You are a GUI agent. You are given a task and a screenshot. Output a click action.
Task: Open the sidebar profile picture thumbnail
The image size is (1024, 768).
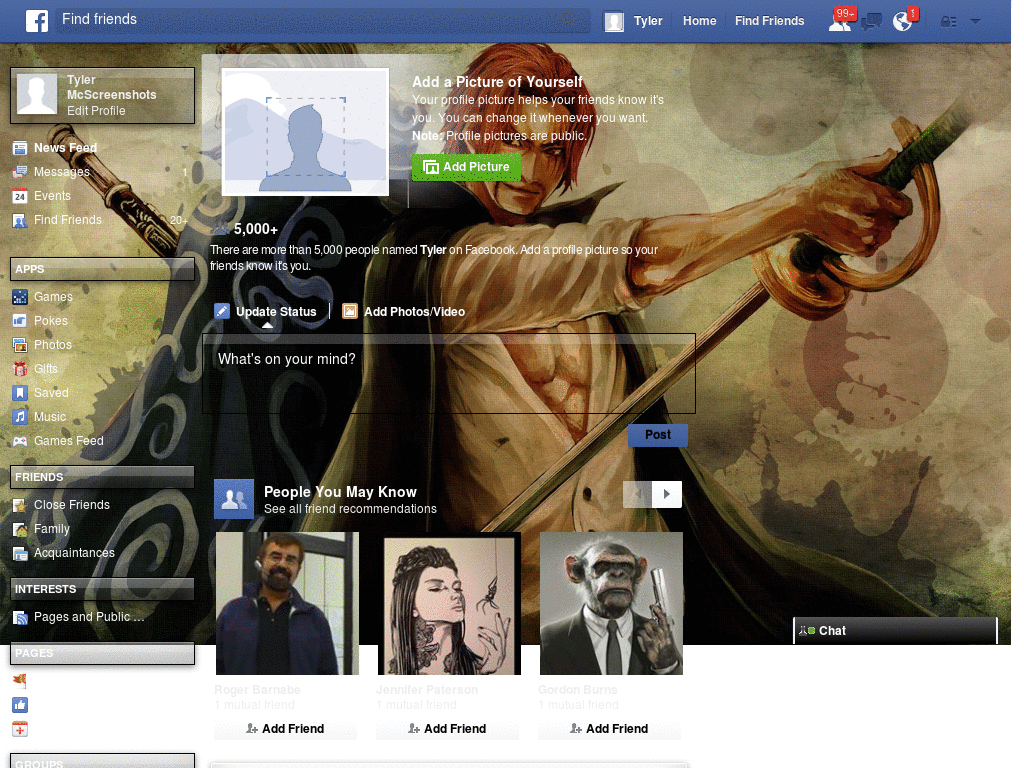coord(37,94)
